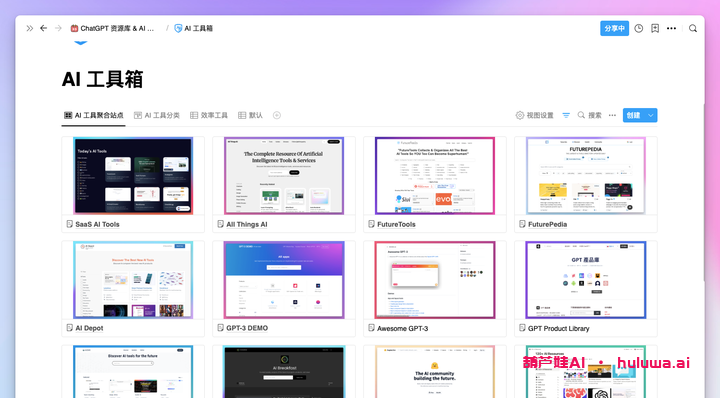Click page icon beside FuturePedia
This screenshot has width=720, height=398.
[x=522, y=224]
